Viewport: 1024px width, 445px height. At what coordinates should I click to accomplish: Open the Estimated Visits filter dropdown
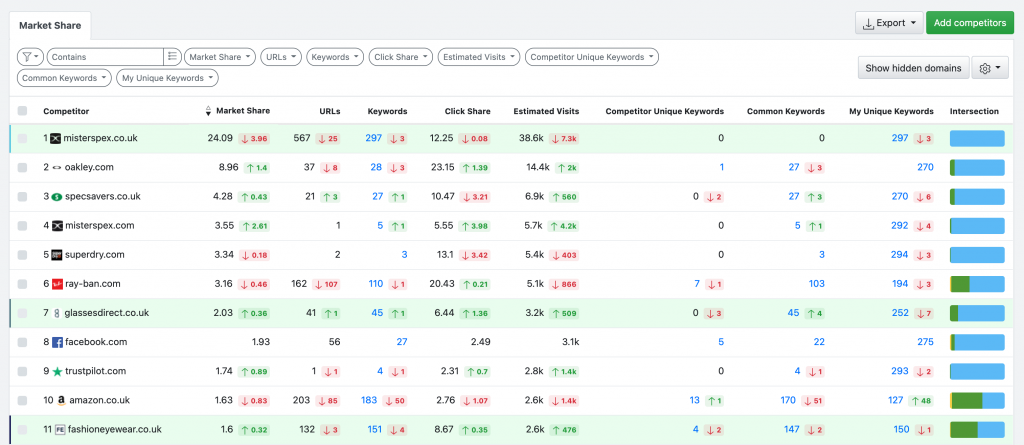tap(479, 57)
